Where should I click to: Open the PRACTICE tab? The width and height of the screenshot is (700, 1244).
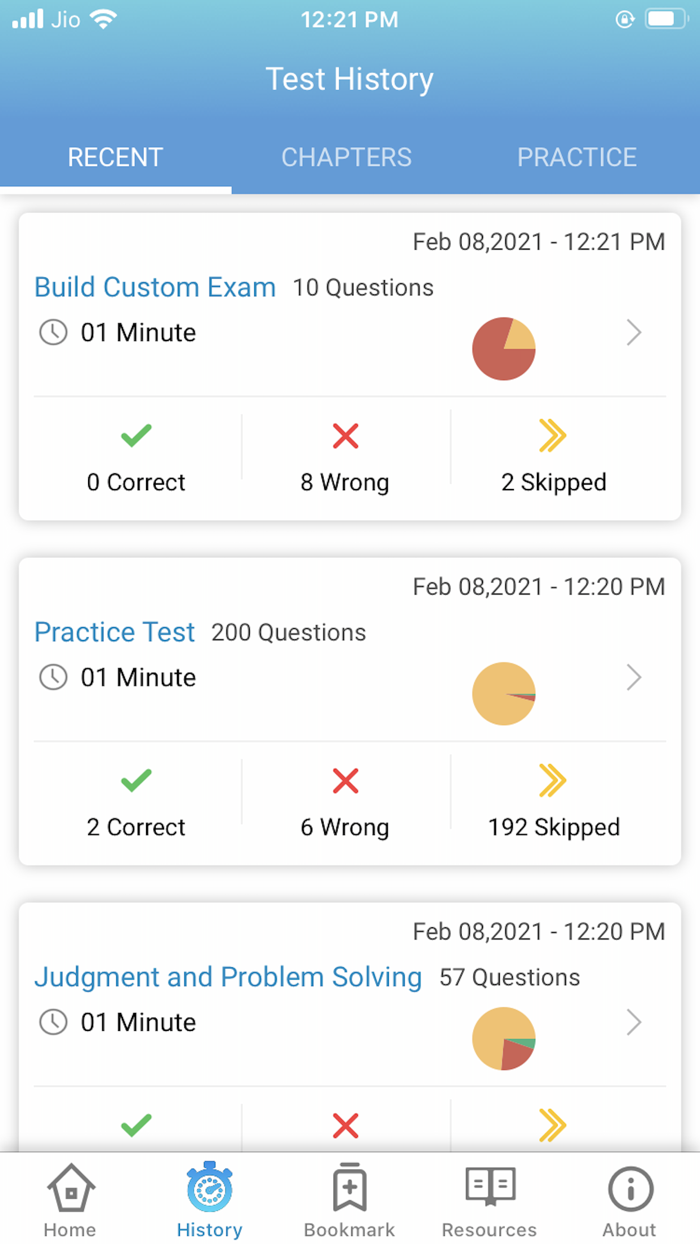(x=577, y=157)
